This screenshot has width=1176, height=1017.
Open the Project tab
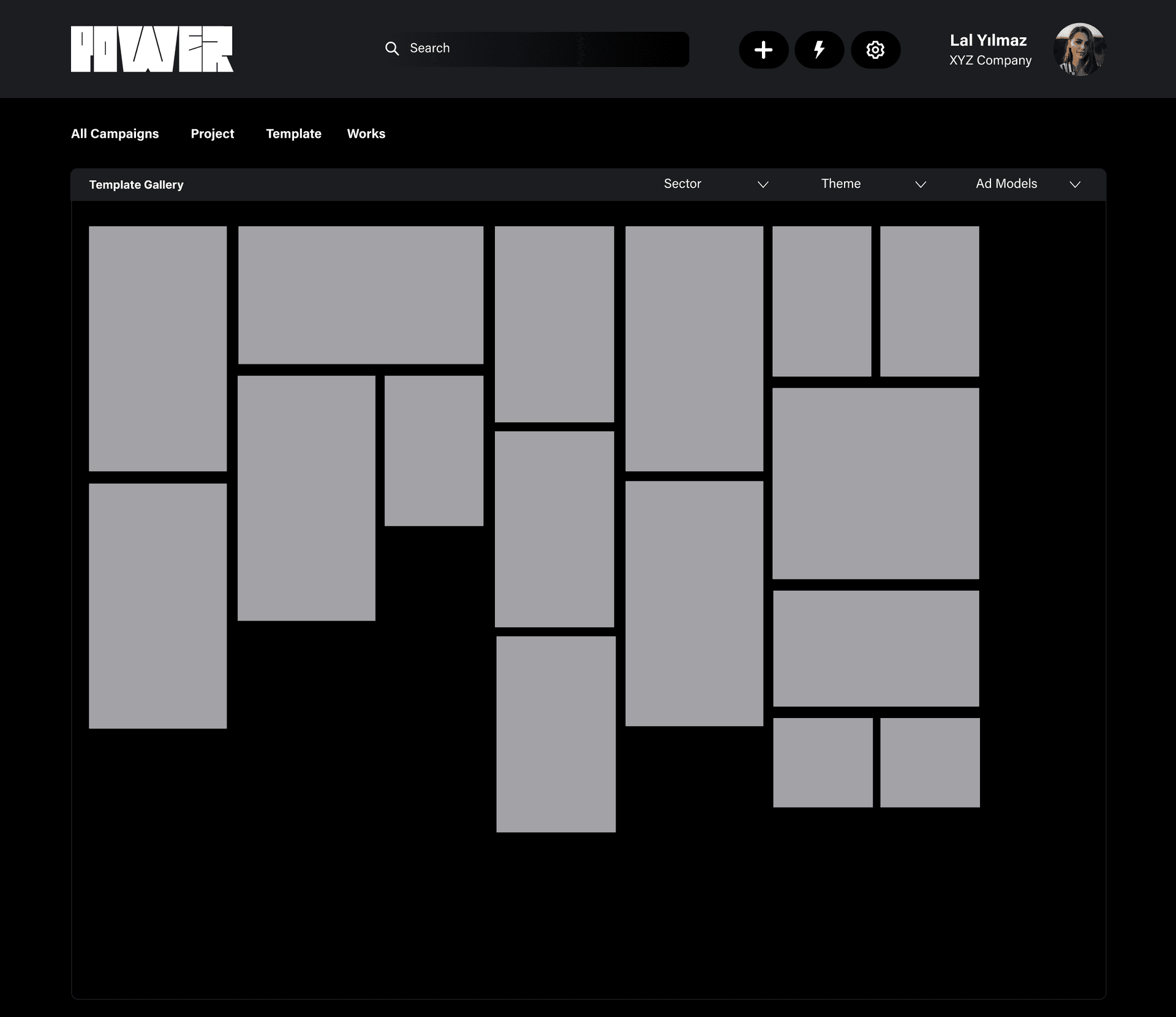pyautogui.click(x=212, y=134)
